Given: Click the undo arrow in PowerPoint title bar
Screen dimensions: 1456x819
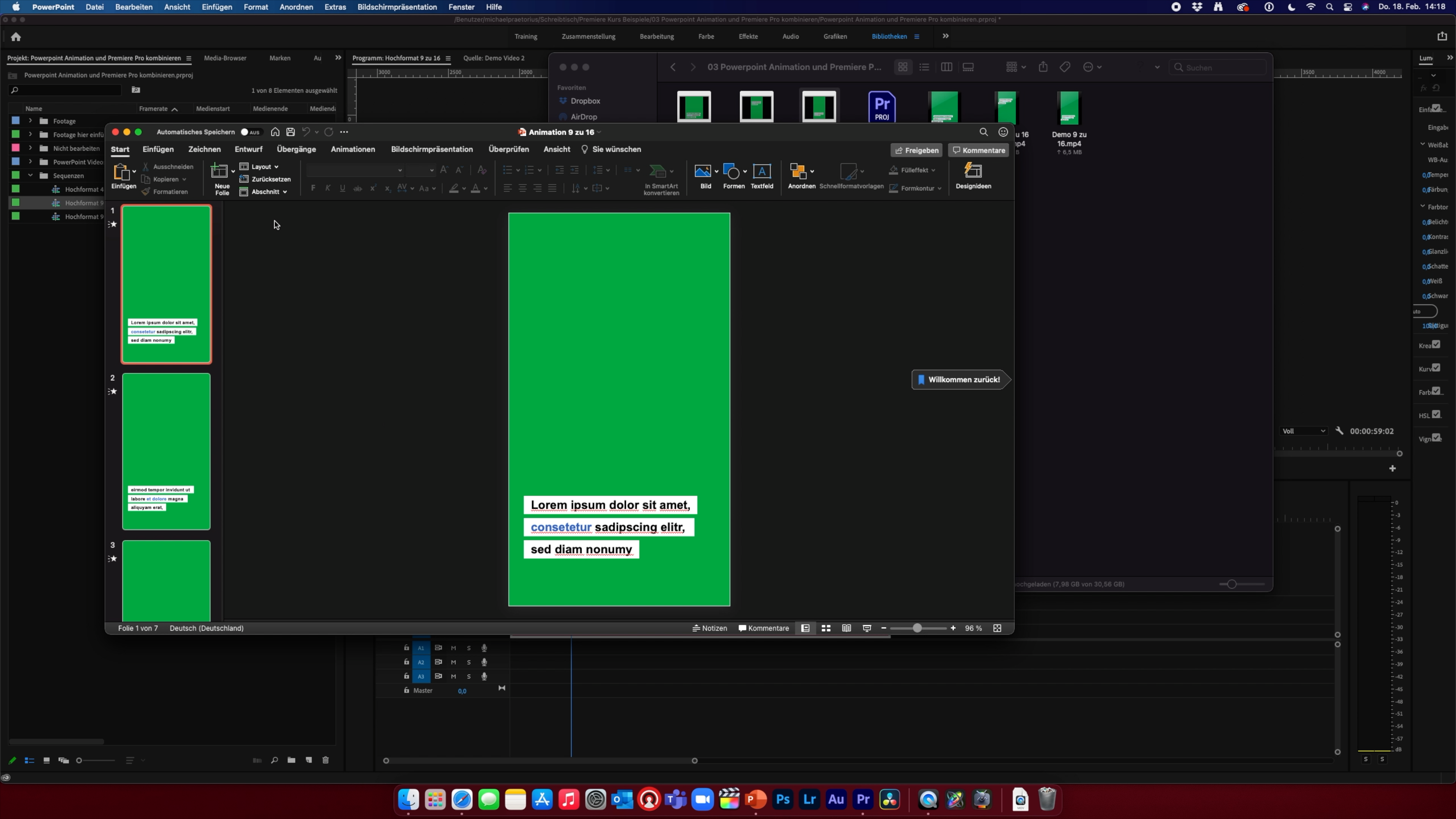Looking at the screenshot, I should 306,132.
